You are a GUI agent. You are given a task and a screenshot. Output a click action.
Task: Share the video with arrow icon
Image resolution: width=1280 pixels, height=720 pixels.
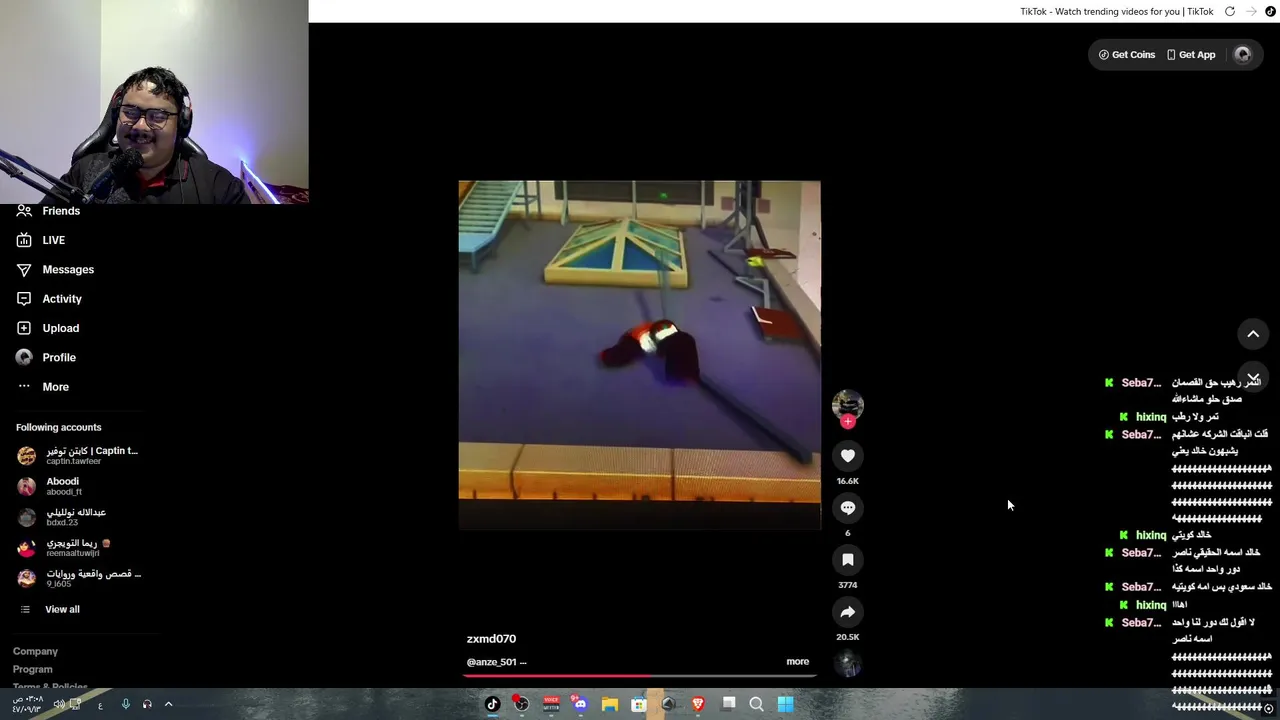848,612
